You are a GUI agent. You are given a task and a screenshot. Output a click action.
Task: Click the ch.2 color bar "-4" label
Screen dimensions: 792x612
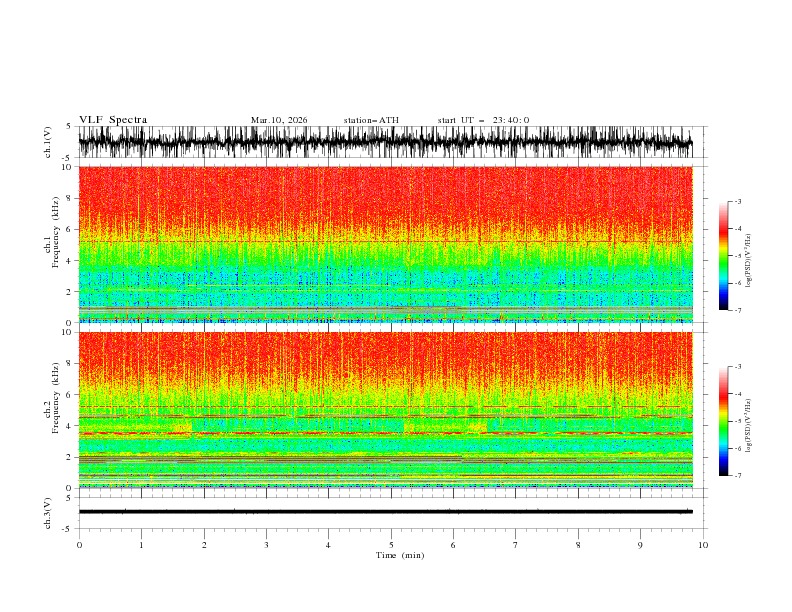(738, 394)
